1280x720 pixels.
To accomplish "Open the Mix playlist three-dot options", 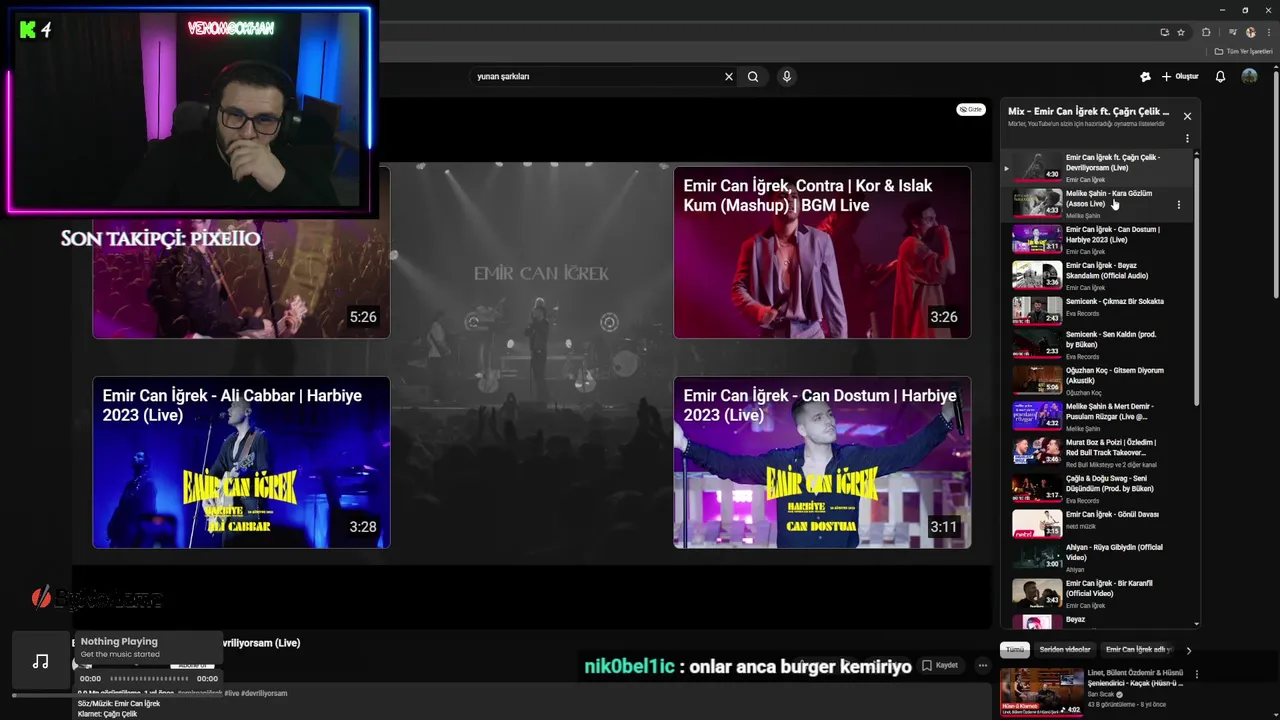I will pos(1187,139).
